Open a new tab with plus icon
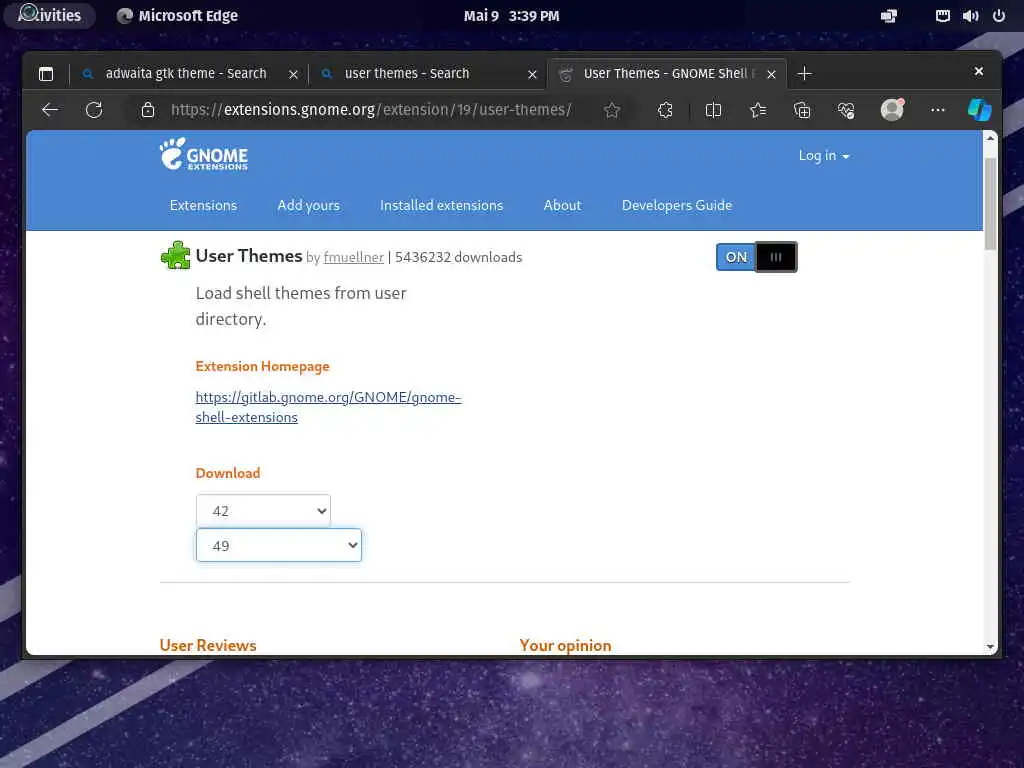The image size is (1024, 768). 805,74
